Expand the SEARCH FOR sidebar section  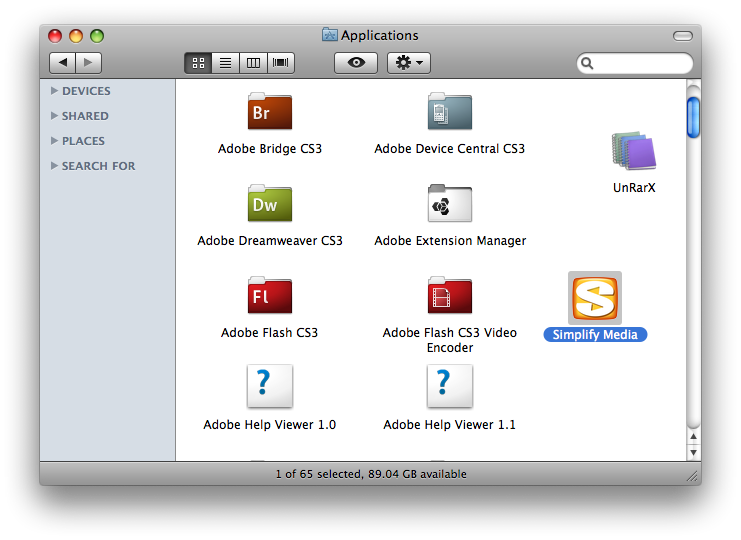tap(54, 166)
